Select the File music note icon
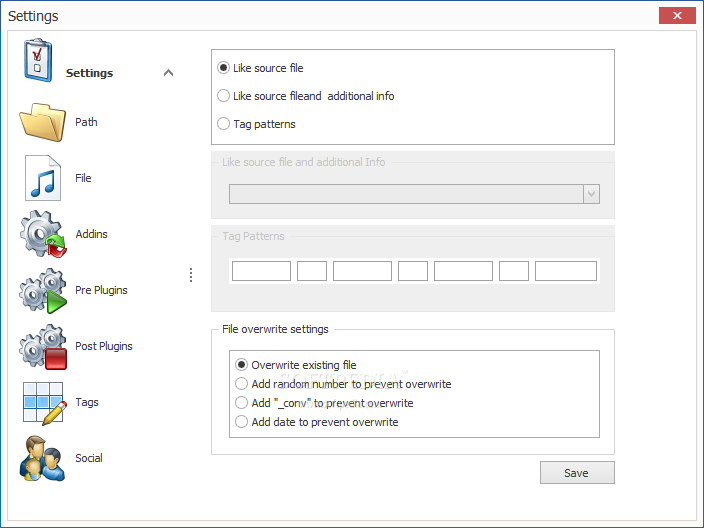This screenshot has height=528, width=704. pyautogui.click(x=43, y=178)
